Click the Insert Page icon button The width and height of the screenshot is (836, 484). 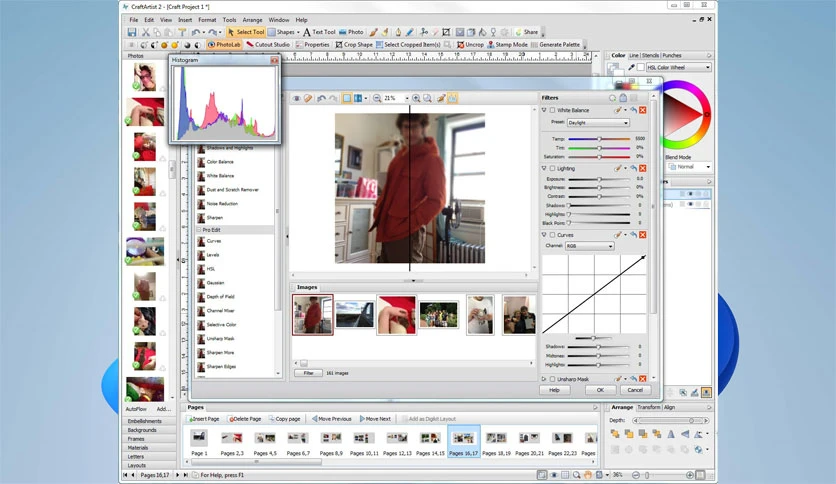204,419
